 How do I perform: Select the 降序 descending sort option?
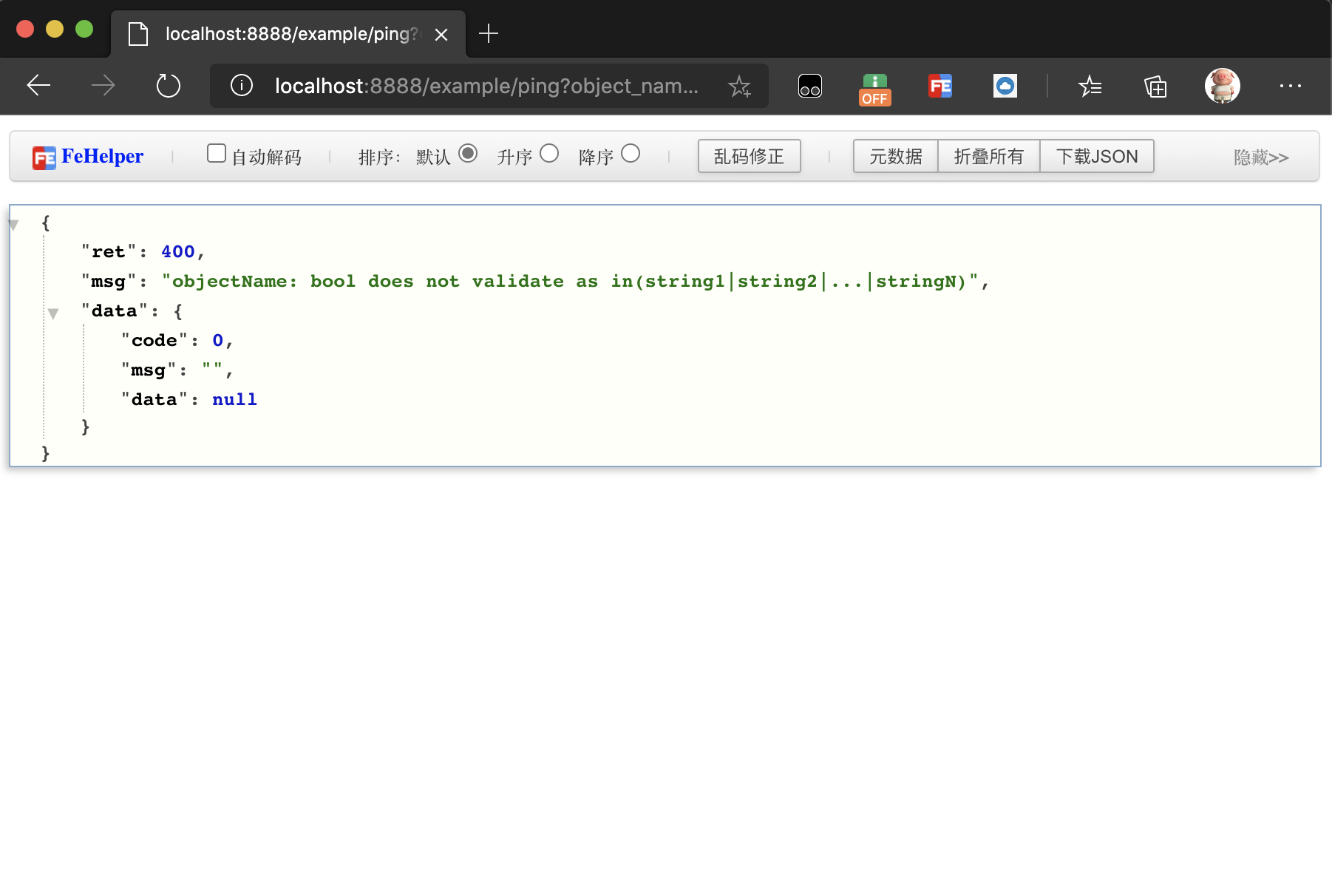pos(631,153)
